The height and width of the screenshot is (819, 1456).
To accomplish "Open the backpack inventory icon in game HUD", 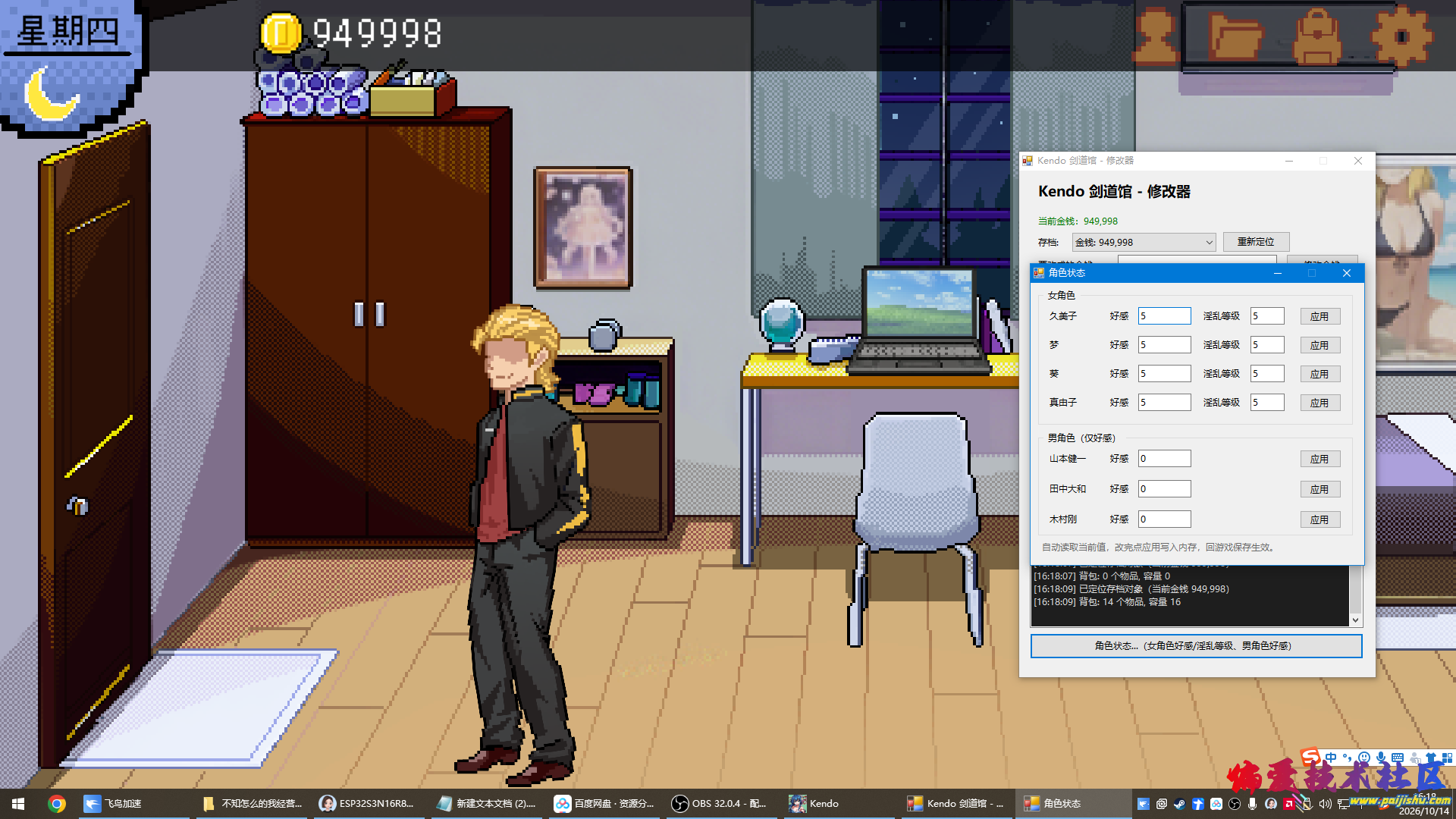I will (x=1318, y=36).
